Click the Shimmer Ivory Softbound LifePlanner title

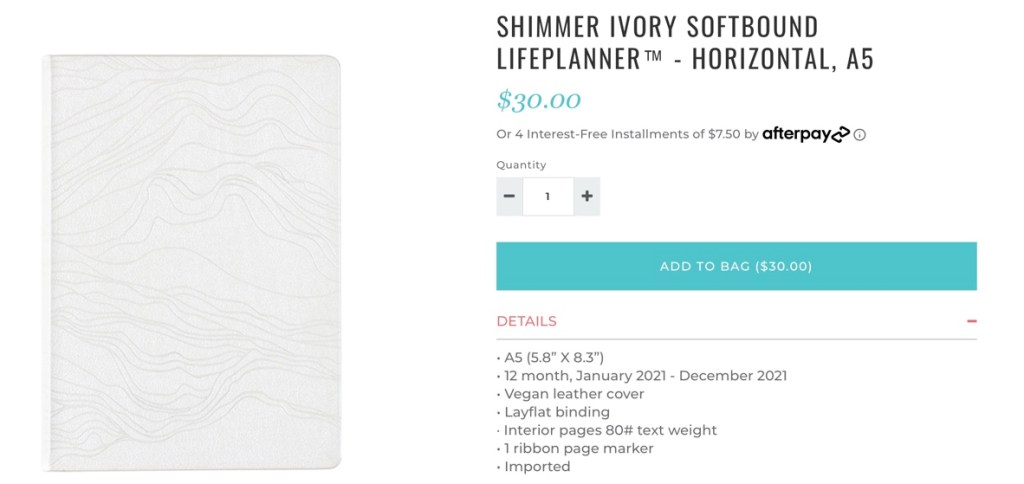click(x=685, y=43)
